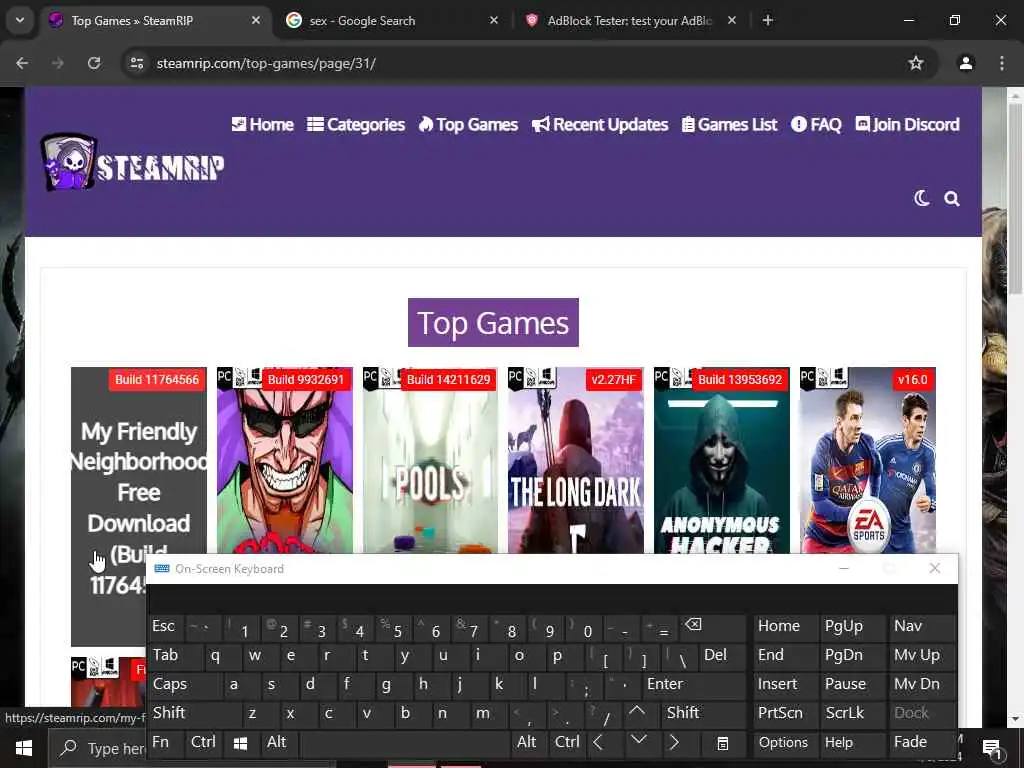Go to Recent Updates
This screenshot has height=768, width=1024.
click(600, 125)
